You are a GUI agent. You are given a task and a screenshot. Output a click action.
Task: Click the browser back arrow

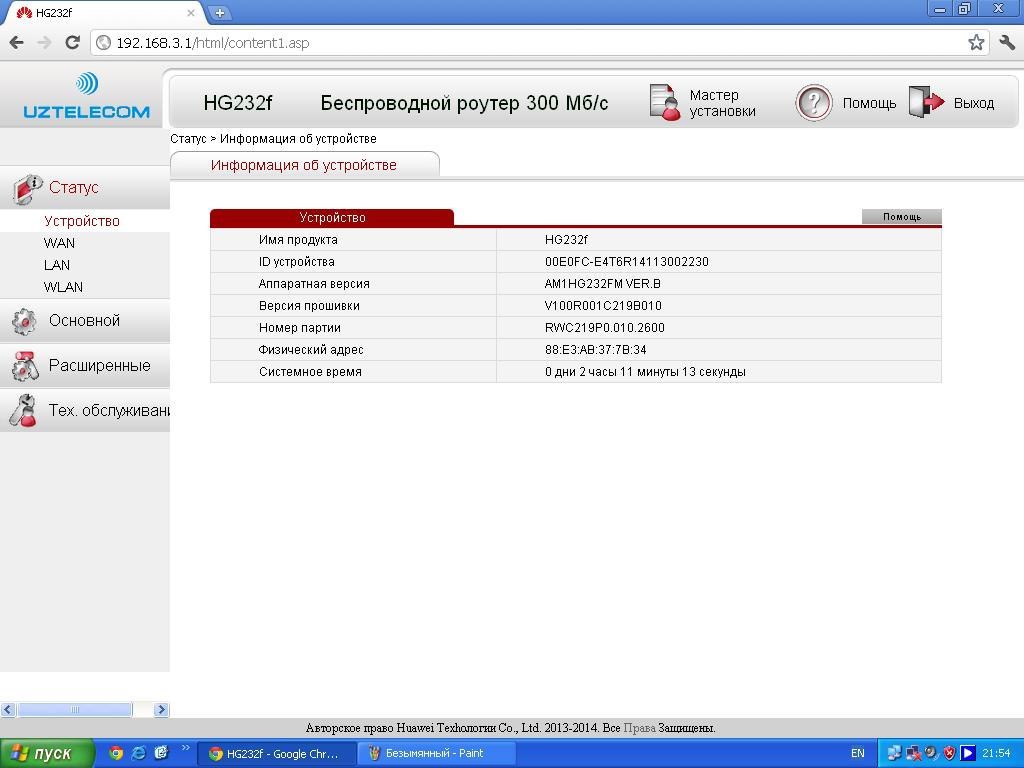[17, 43]
